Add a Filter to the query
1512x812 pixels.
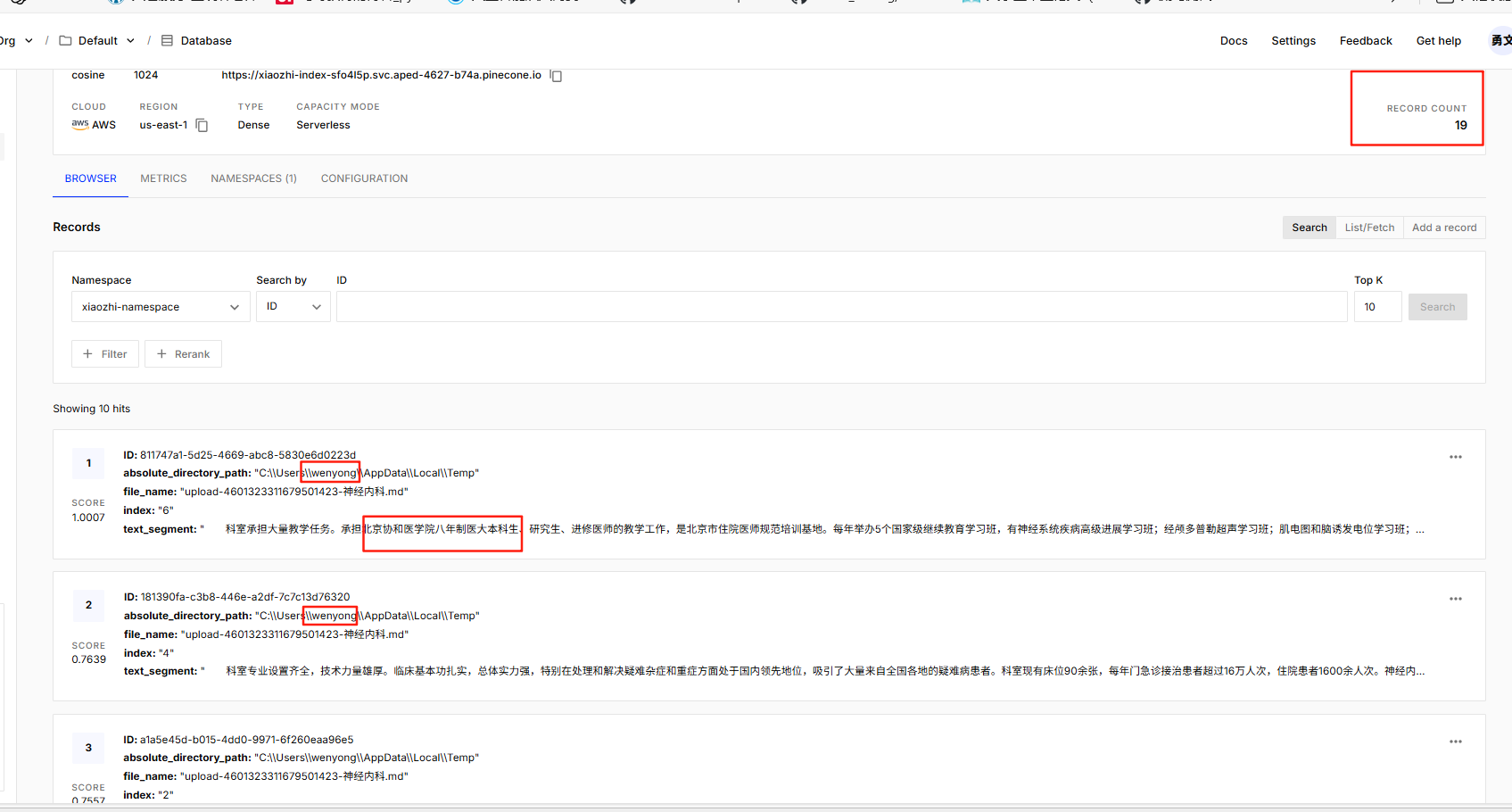click(x=105, y=354)
